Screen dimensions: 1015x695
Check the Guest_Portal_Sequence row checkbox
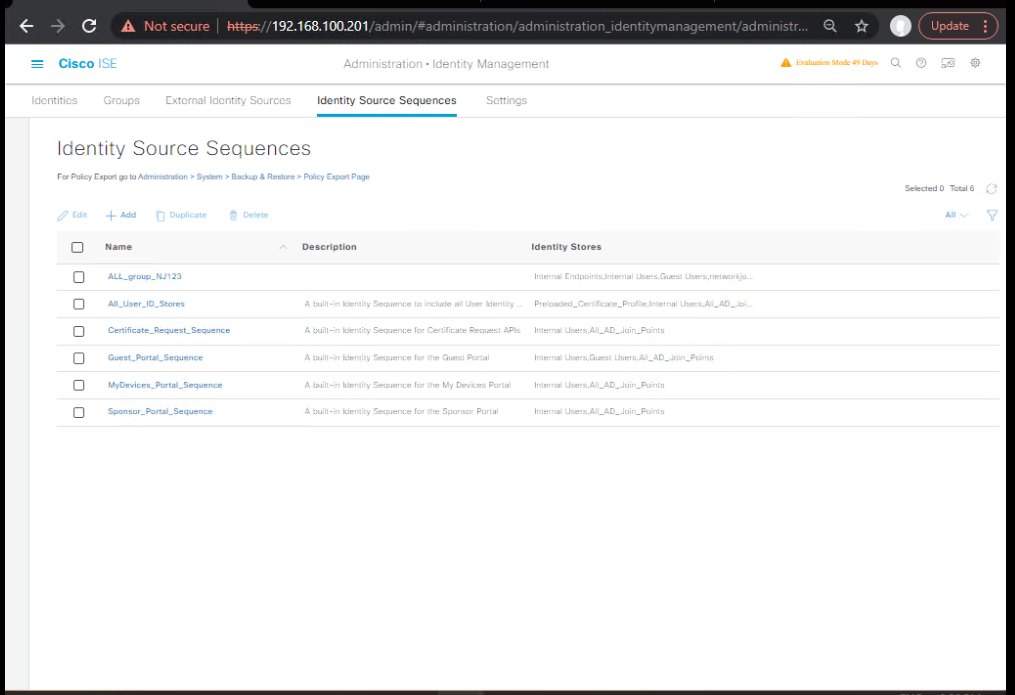click(78, 359)
